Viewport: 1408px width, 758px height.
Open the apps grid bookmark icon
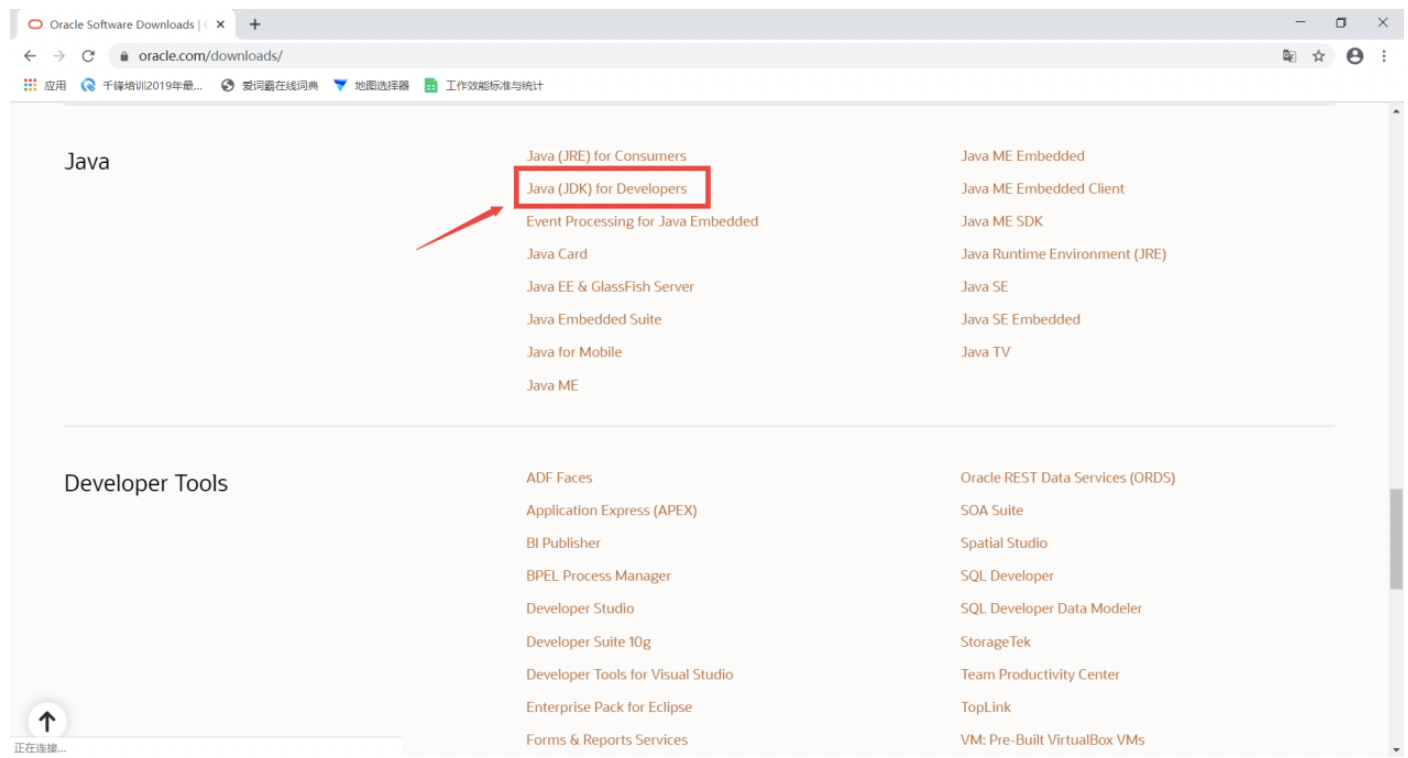point(30,85)
